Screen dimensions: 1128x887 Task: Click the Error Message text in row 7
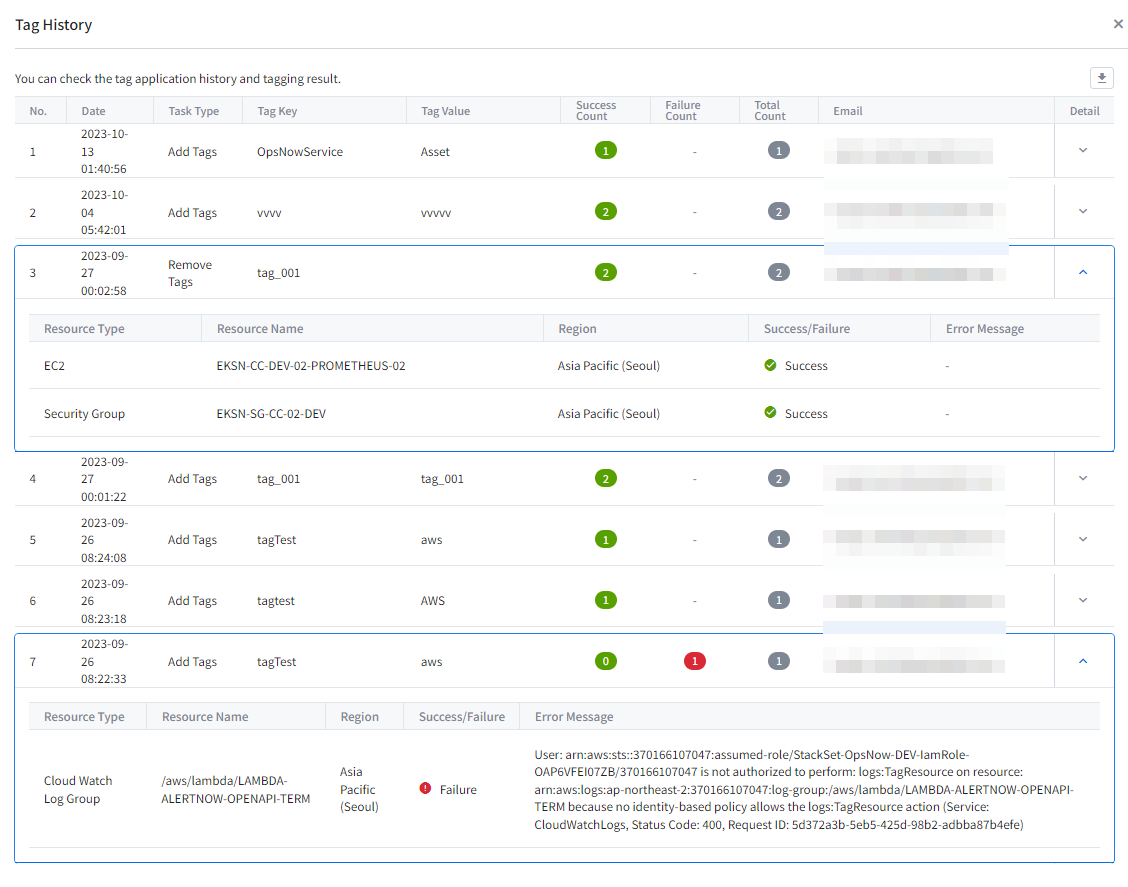804,790
